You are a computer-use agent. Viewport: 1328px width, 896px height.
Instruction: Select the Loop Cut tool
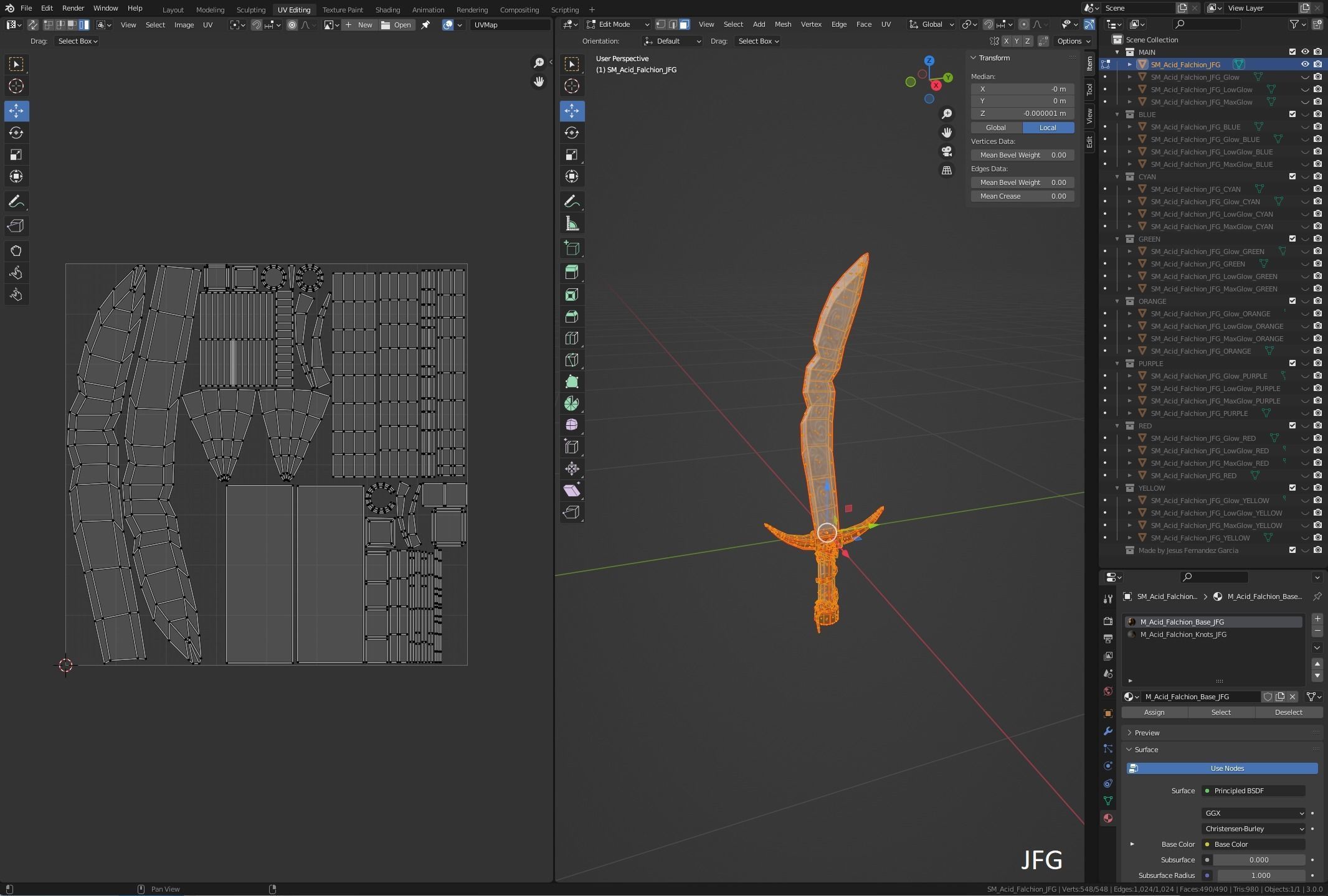click(572, 338)
